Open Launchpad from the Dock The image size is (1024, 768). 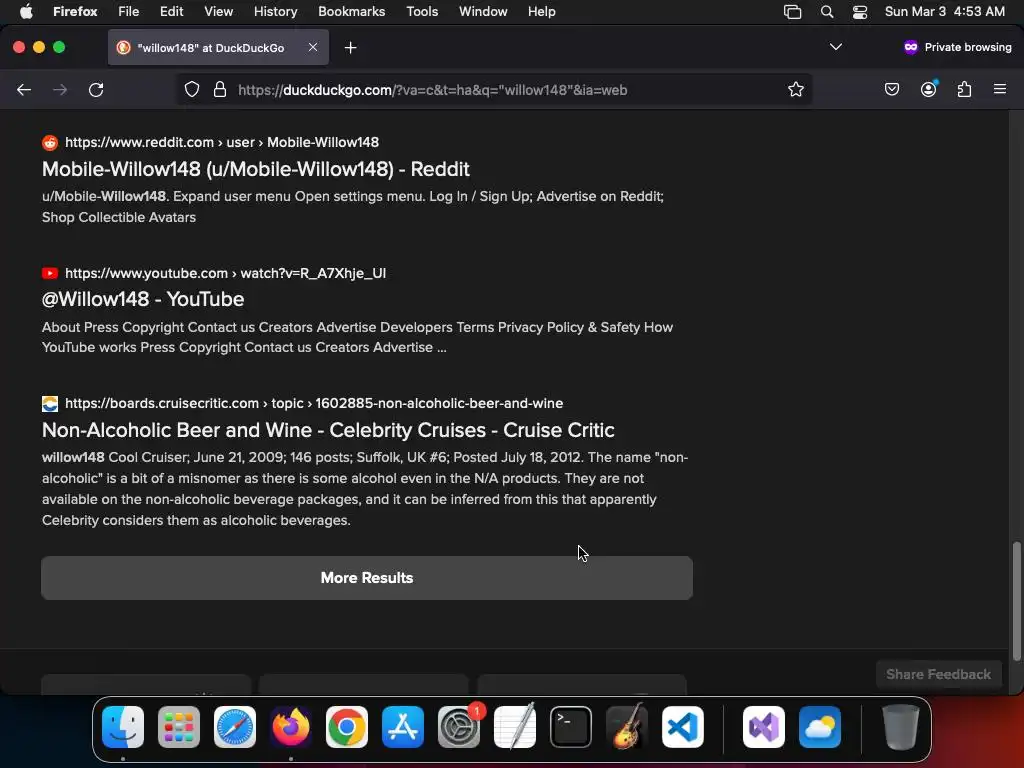pos(179,727)
